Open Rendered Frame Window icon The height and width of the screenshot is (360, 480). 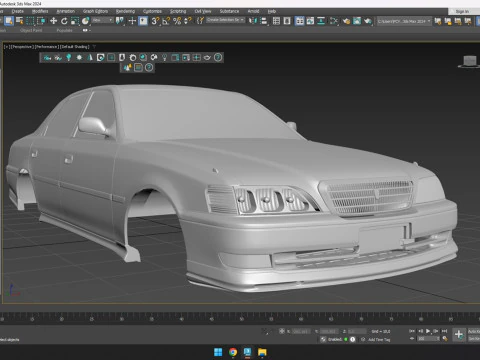[357, 21]
